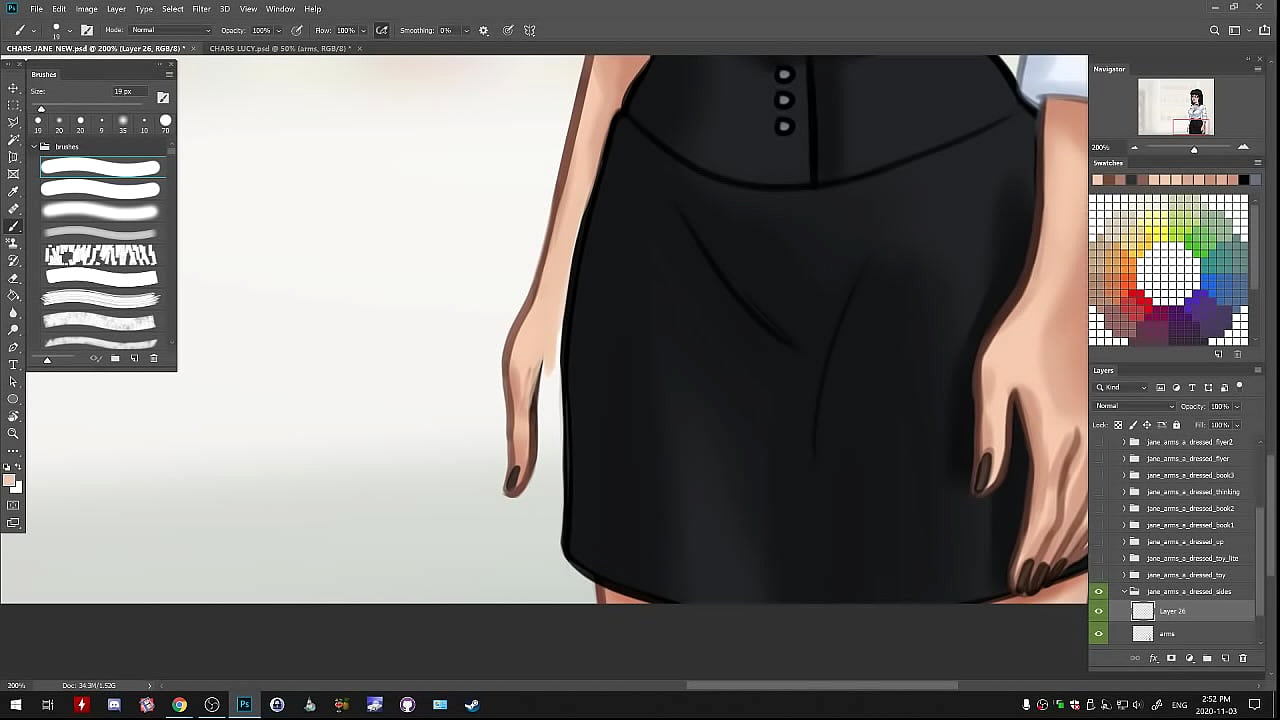Click the Steam icon in taskbar
This screenshot has height=720, width=1280.
tap(472, 705)
